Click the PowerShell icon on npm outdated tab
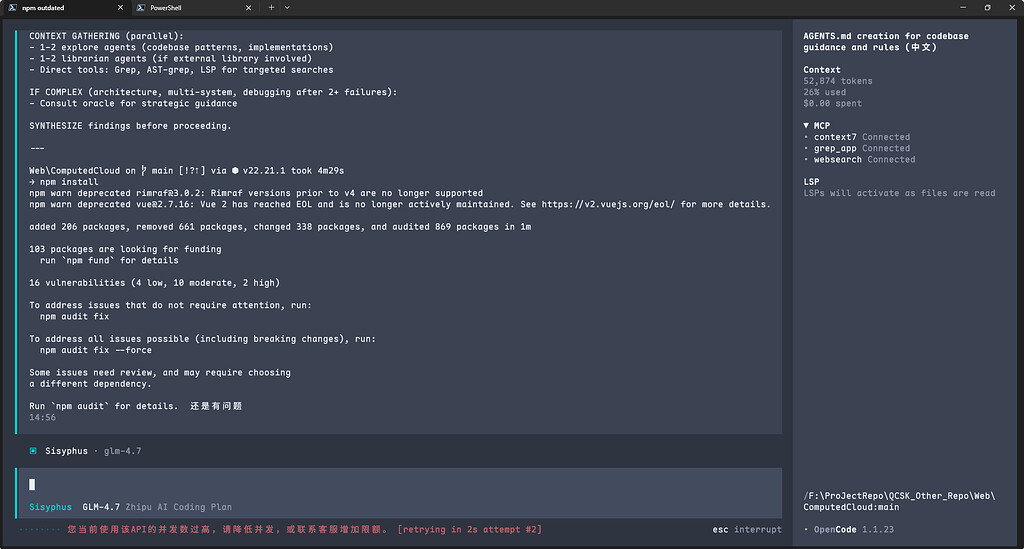The image size is (1024, 549). pyautogui.click(x=12, y=8)
